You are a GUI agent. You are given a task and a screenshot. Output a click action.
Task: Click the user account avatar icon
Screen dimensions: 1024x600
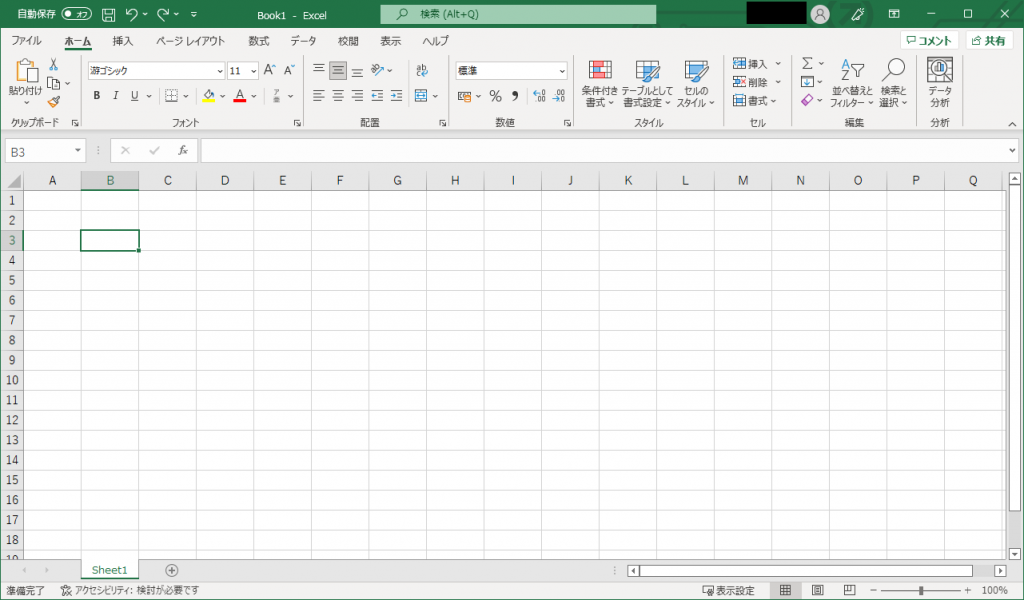pos(820,14)
